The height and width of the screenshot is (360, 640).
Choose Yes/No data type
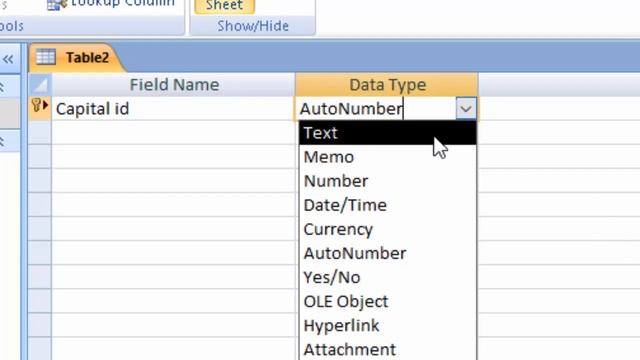tap(387, 278)
